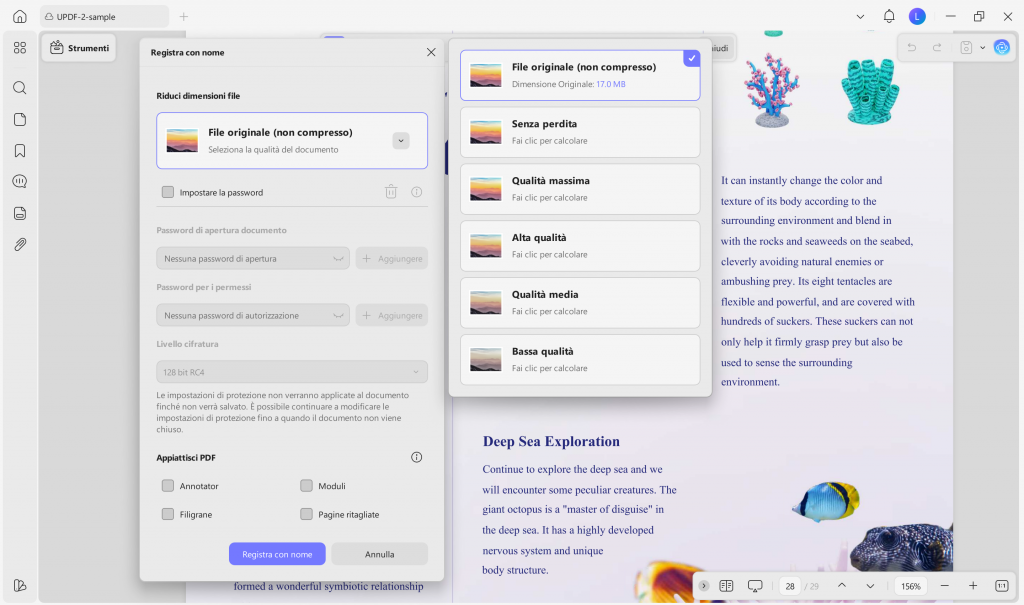The height and width of the screenshot is (605, 1024).
Task: Choose Bassa qualità compression option
Action: pyautogui.click(x=580, y=359)
